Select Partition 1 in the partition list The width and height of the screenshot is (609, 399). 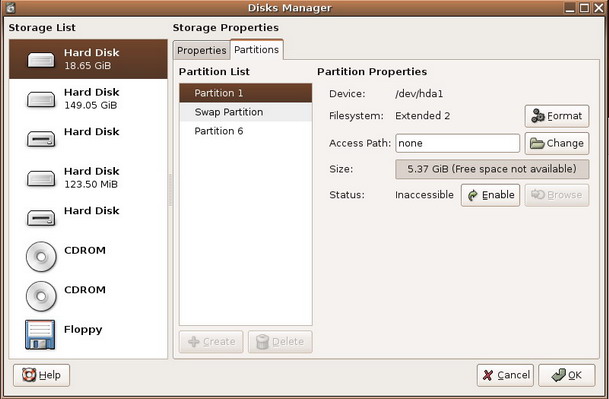coord(245,93)
